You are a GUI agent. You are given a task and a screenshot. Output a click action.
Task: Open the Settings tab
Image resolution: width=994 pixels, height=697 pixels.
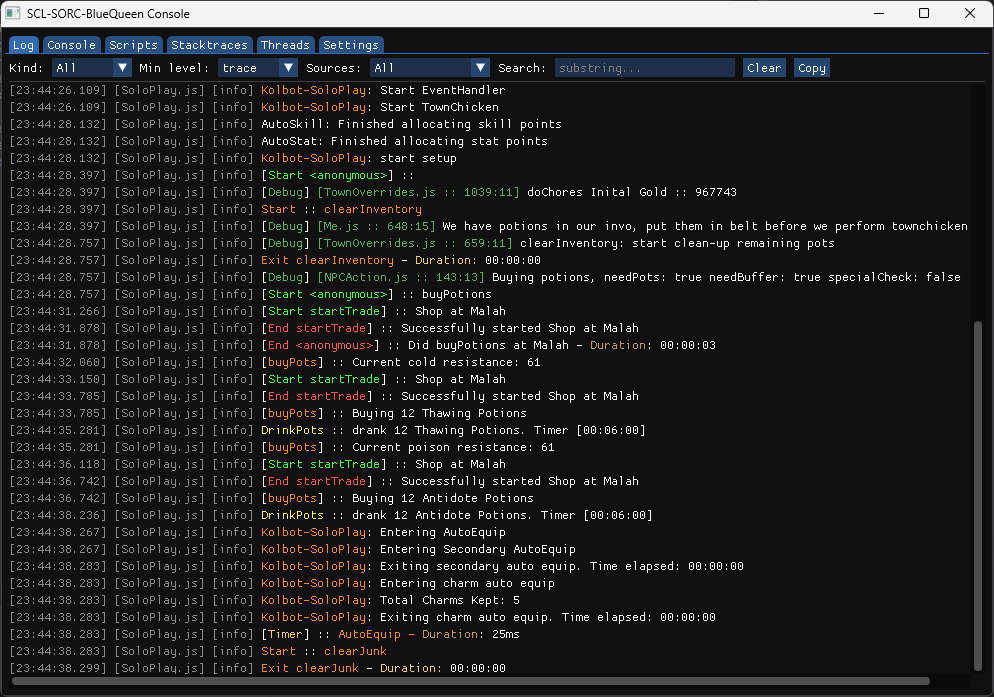coord(351,45)
